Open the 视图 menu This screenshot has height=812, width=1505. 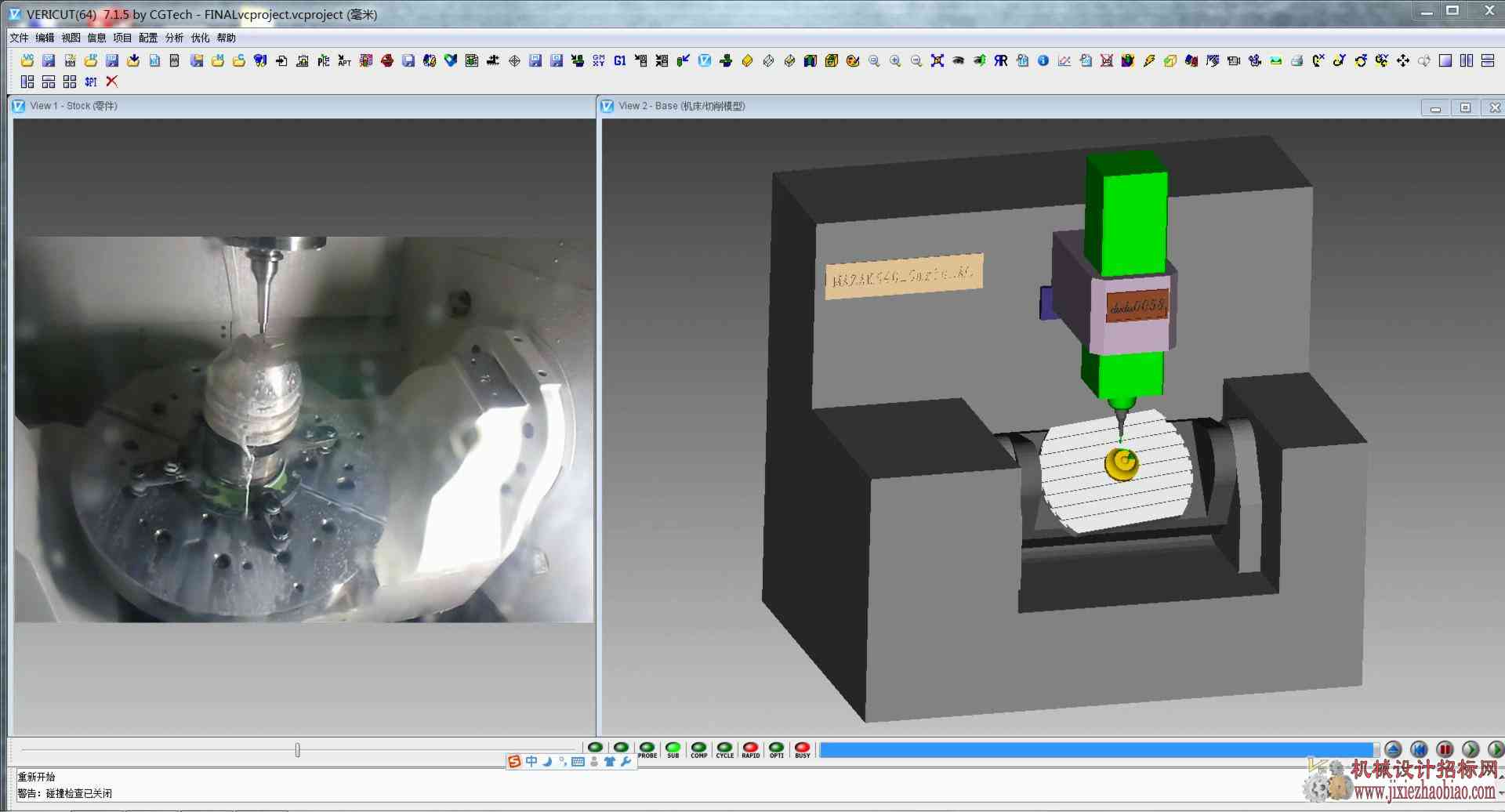(71, 38)
